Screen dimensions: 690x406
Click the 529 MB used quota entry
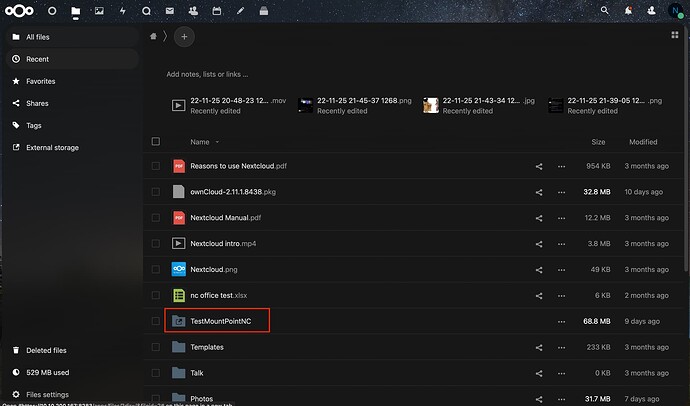tap(73, 373)
